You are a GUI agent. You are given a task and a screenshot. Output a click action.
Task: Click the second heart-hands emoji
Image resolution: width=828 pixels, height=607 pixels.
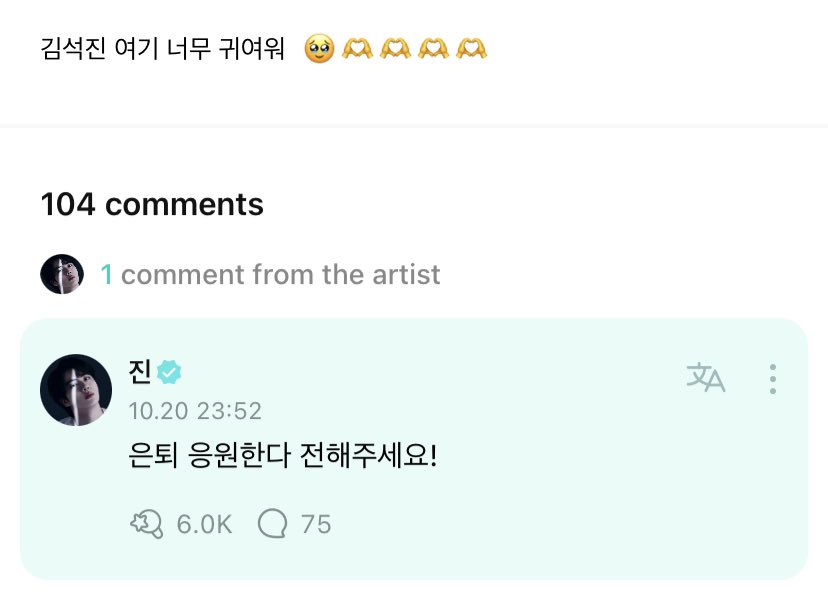[x=395, y=48]
